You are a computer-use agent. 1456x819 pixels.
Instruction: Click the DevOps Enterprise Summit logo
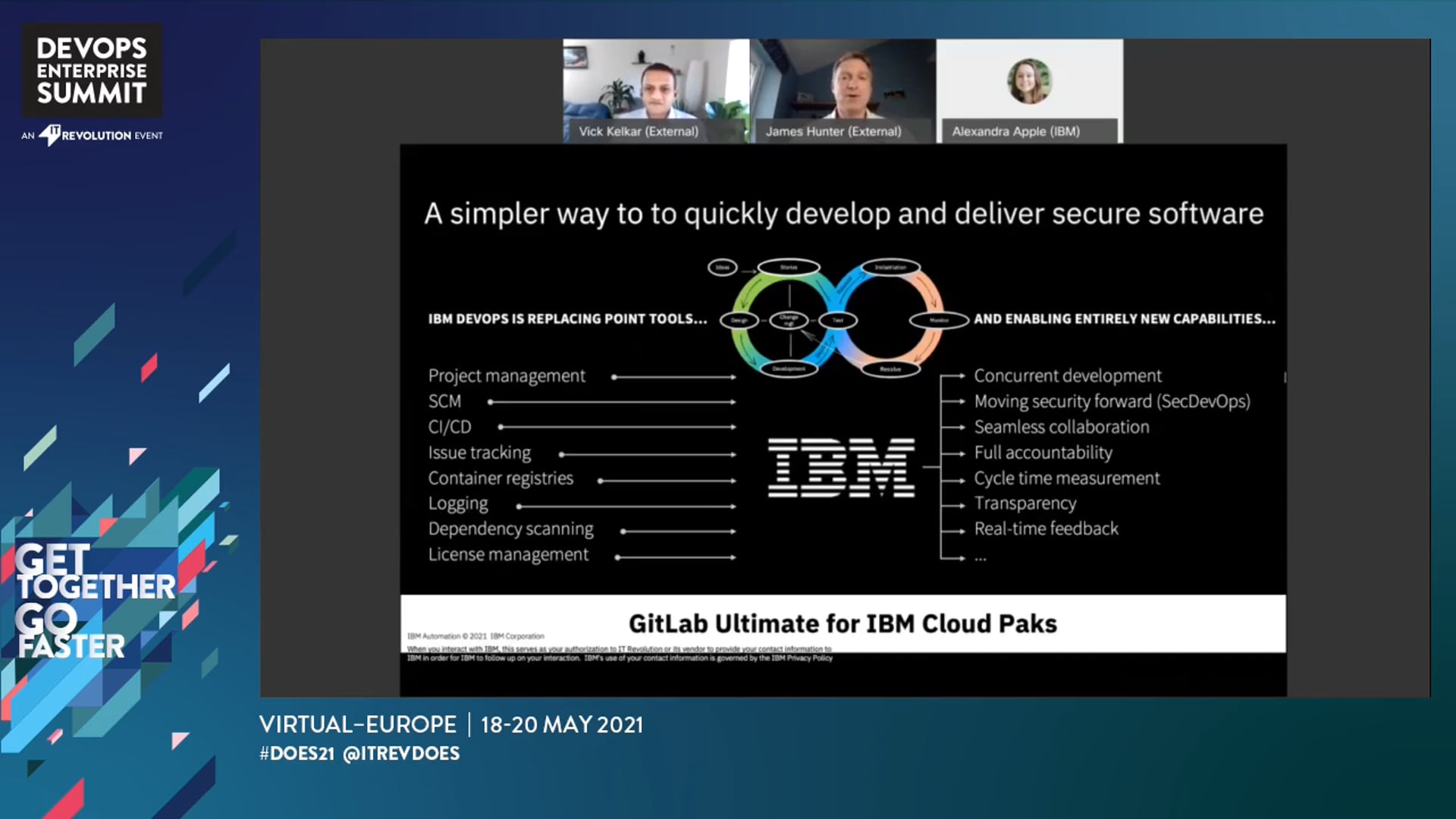pos(92,71)
